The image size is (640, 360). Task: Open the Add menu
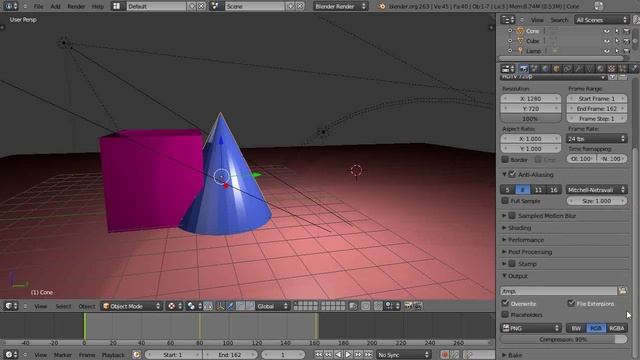tap(55, 6)
